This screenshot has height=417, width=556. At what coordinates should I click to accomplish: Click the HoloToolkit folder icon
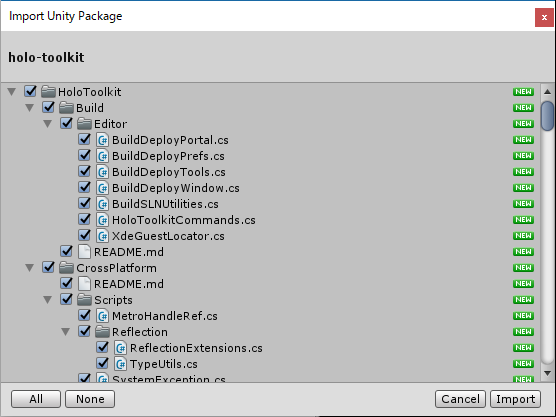click(48, 91)
